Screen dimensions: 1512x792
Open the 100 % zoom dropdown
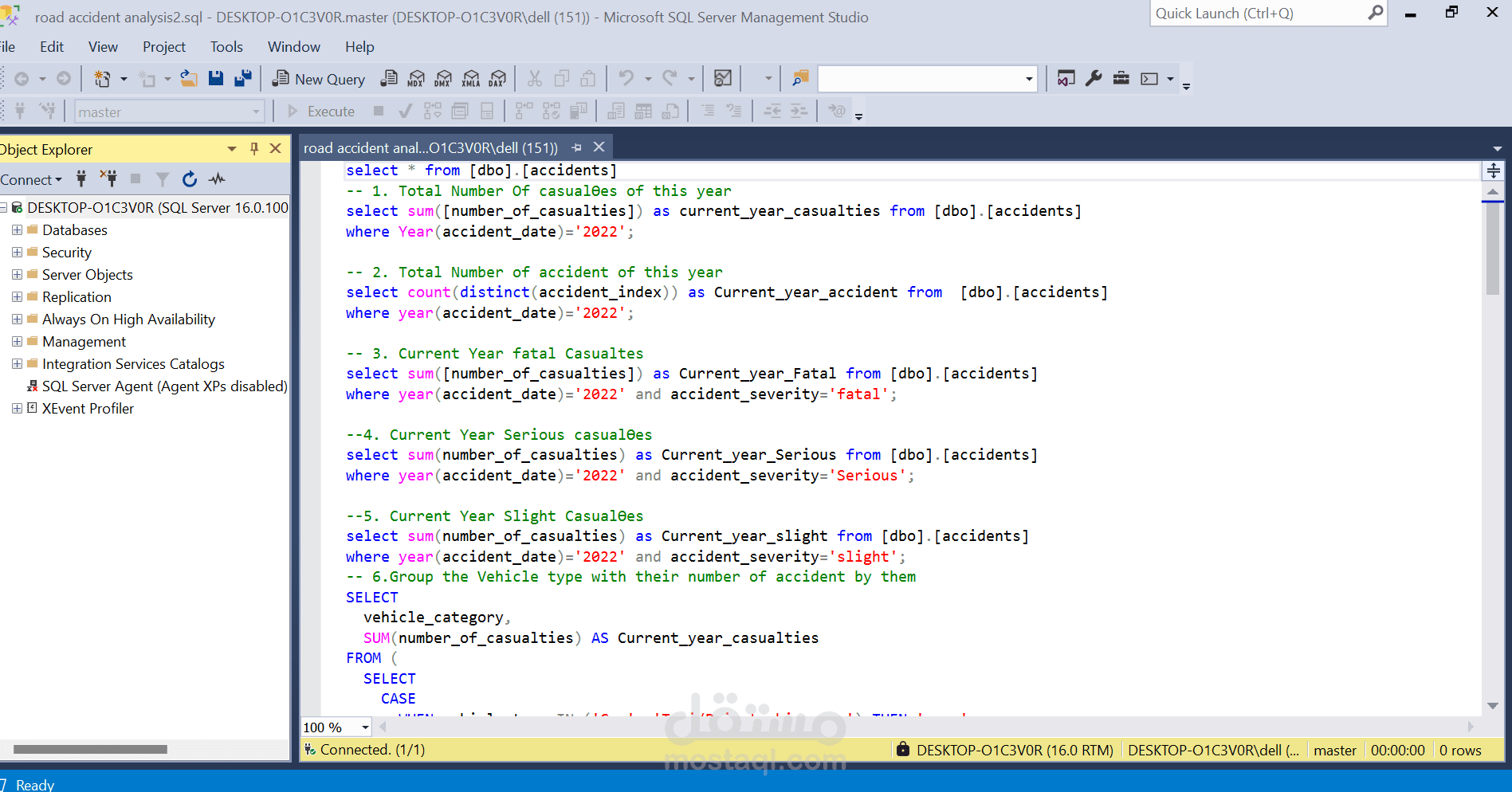pos(365,727)
